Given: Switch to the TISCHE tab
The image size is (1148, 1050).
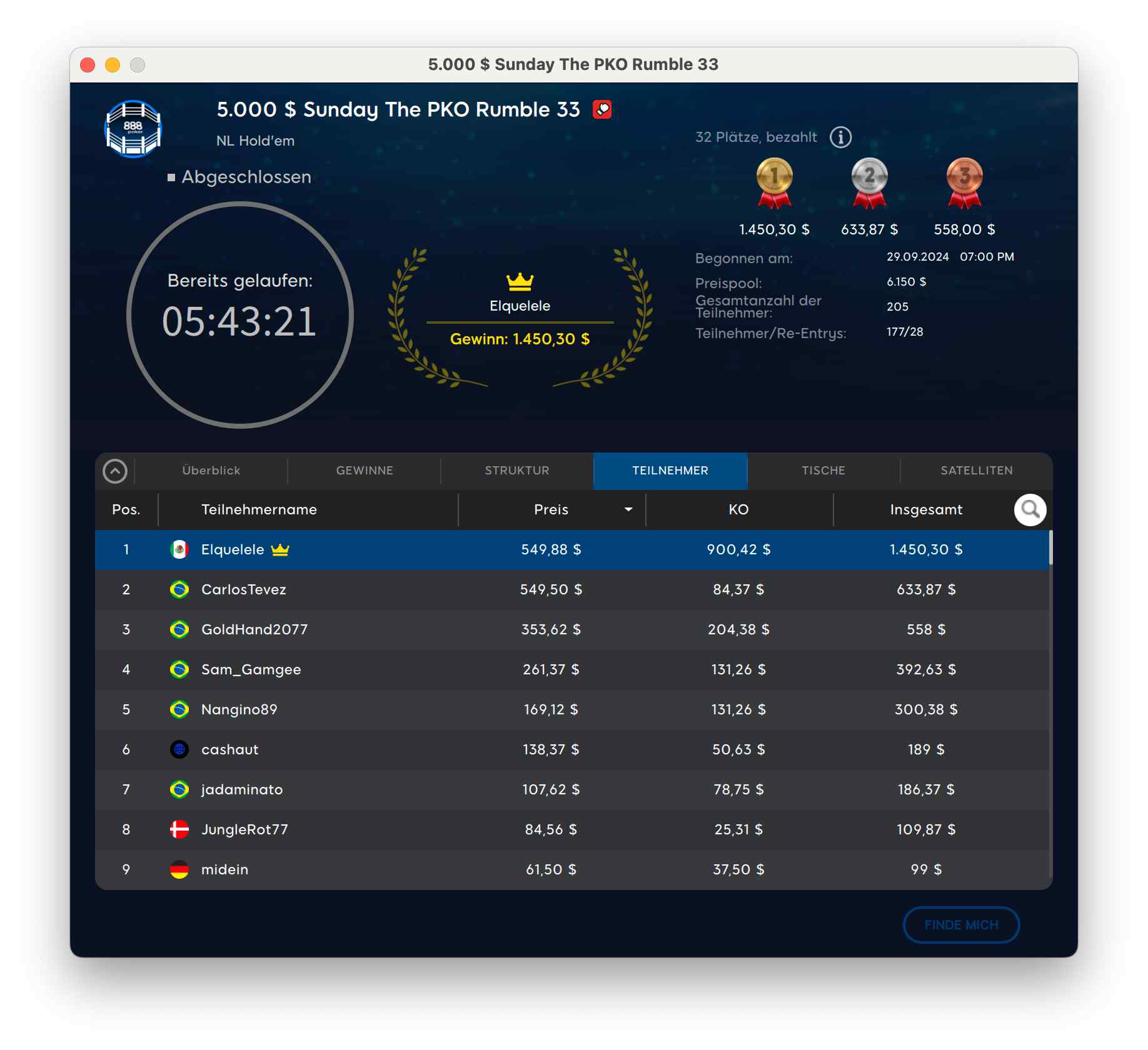Looking at the screenshot, I should [x=823, y=471].
